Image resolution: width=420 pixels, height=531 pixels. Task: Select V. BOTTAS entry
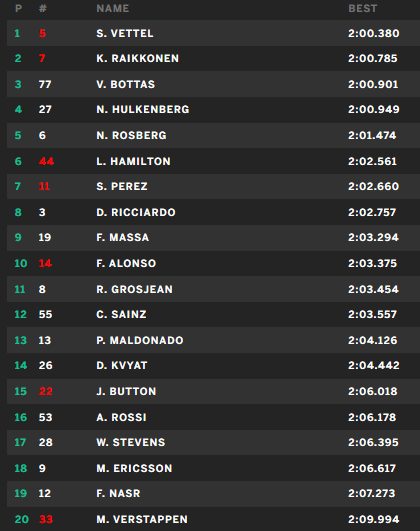point(213,84)
